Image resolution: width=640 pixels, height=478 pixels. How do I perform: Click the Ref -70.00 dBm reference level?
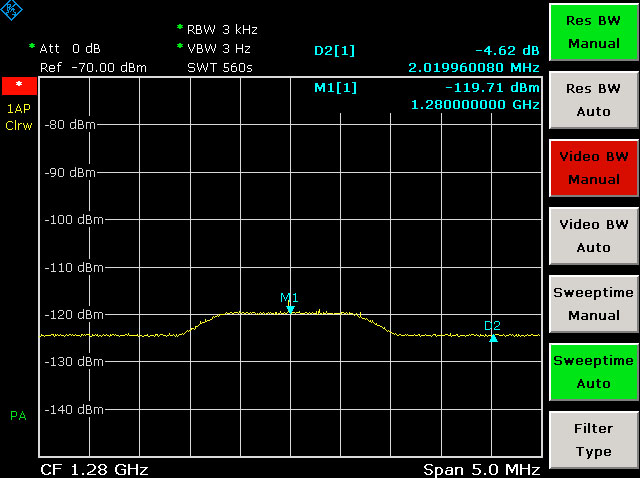[x=93, y=67]
